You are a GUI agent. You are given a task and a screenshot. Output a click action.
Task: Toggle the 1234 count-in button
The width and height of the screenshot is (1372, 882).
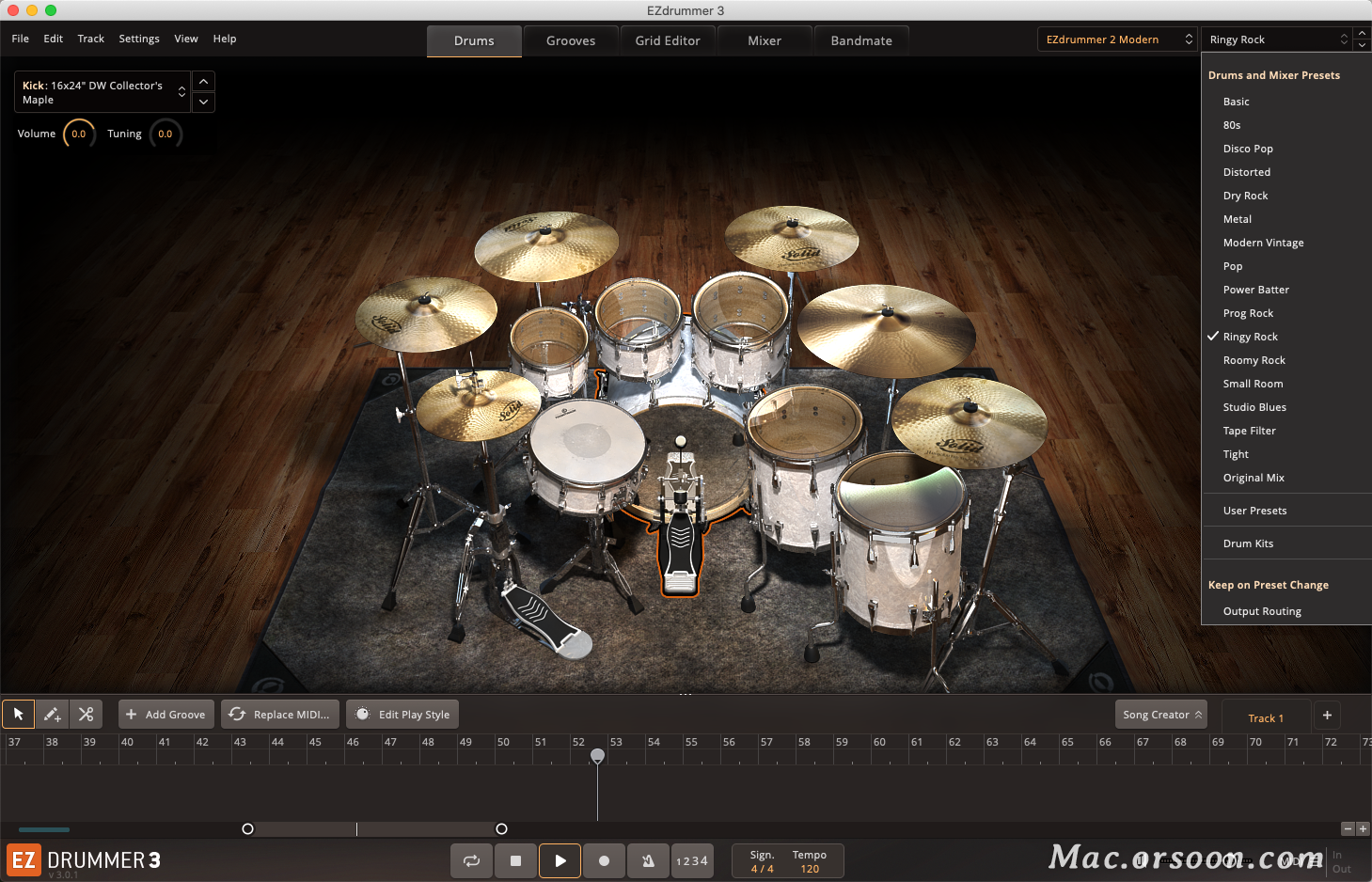coord(692,860)
